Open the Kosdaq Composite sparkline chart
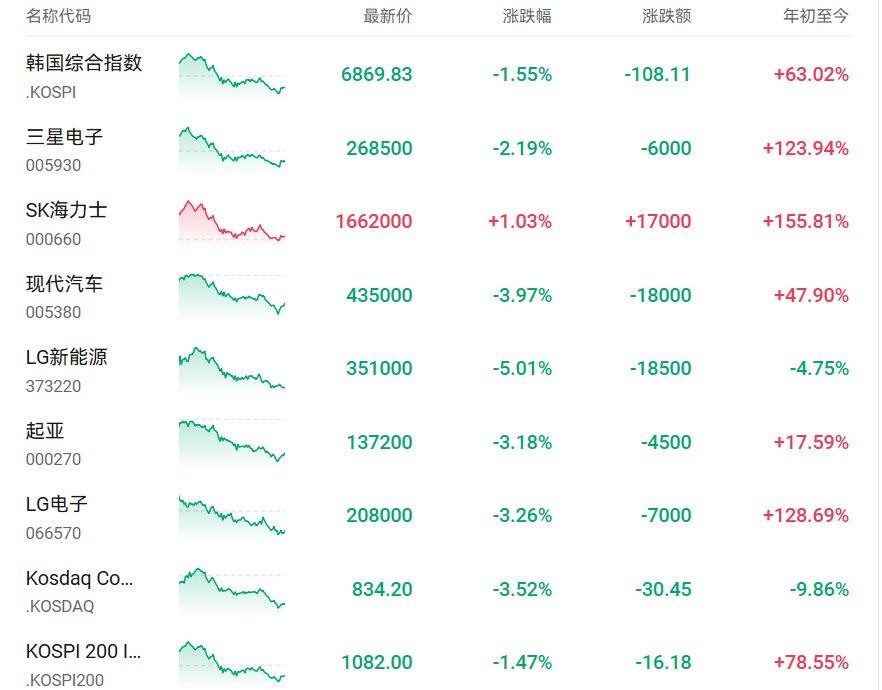This screenshot has width=882, height=690. 232,590
